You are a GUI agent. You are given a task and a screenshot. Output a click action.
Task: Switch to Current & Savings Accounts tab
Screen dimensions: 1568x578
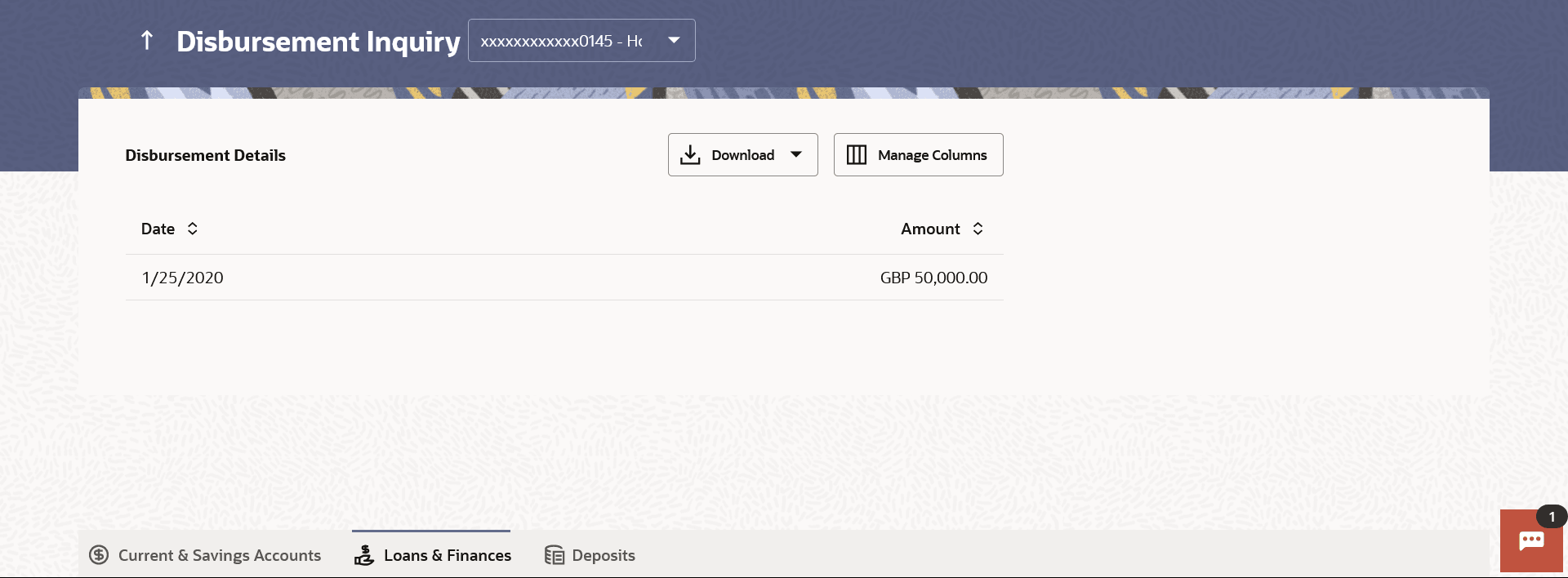click(205, 555)
